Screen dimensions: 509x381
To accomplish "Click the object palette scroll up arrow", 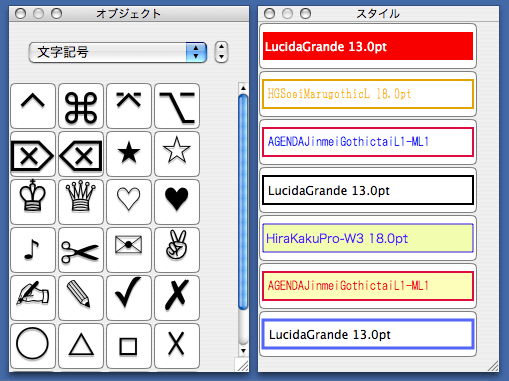I will point(243,88).
